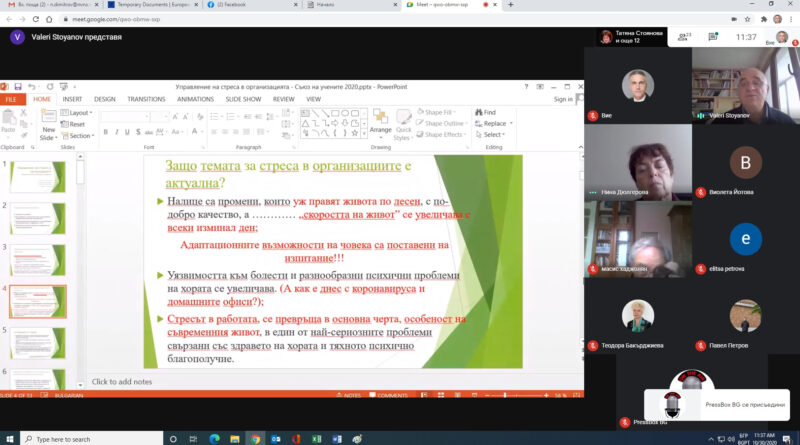The height and width of the screenshot is (445, 800).
Task: Click the oval shape in shapes gallery
Action: click(345, 113)
